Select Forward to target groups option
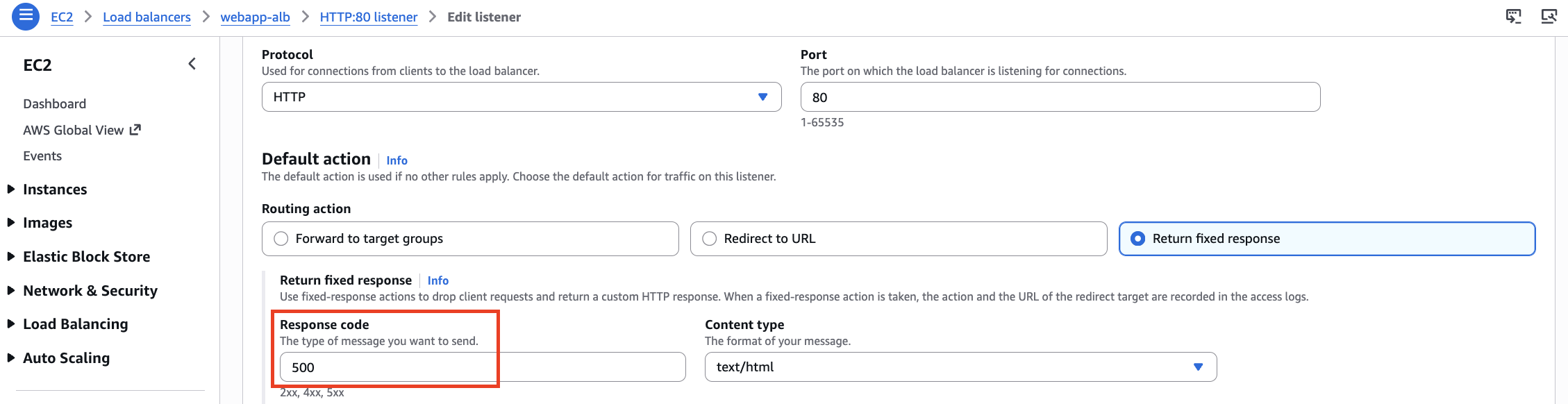Screen dimensions: 1568x404 point(281,239)
